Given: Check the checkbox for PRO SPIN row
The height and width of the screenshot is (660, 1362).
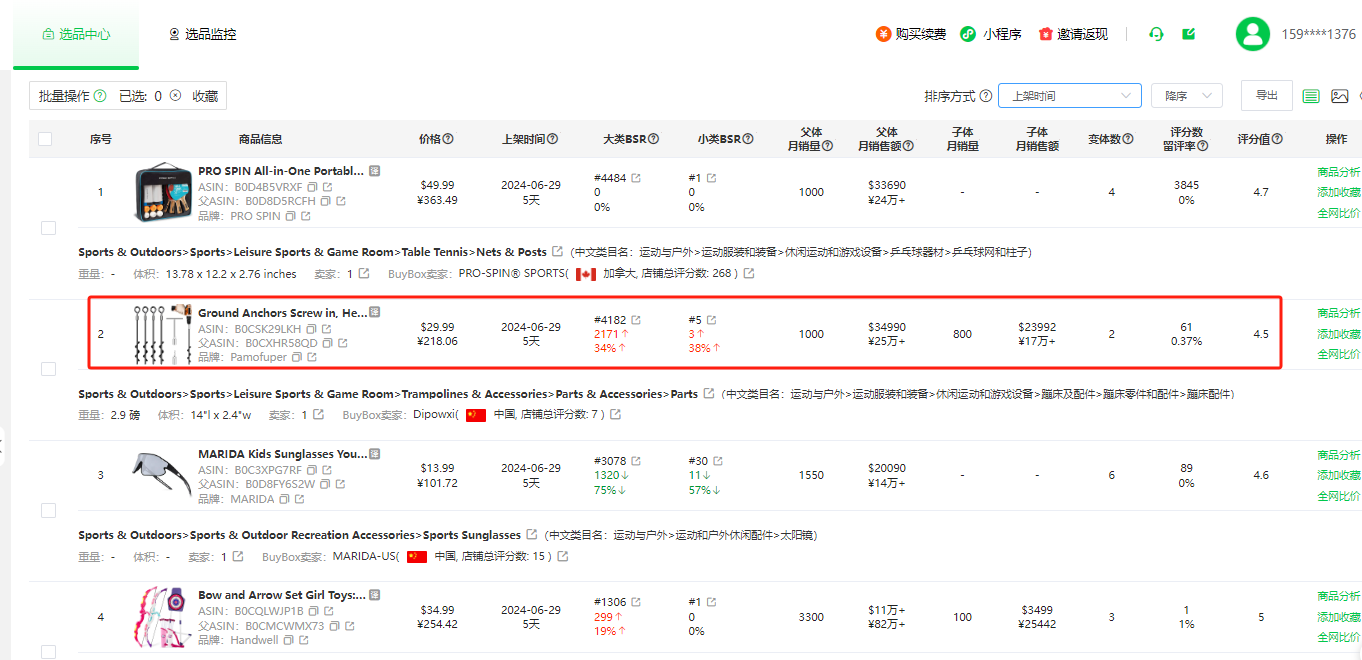Looking at the screenshot, I should coord(48,228).
